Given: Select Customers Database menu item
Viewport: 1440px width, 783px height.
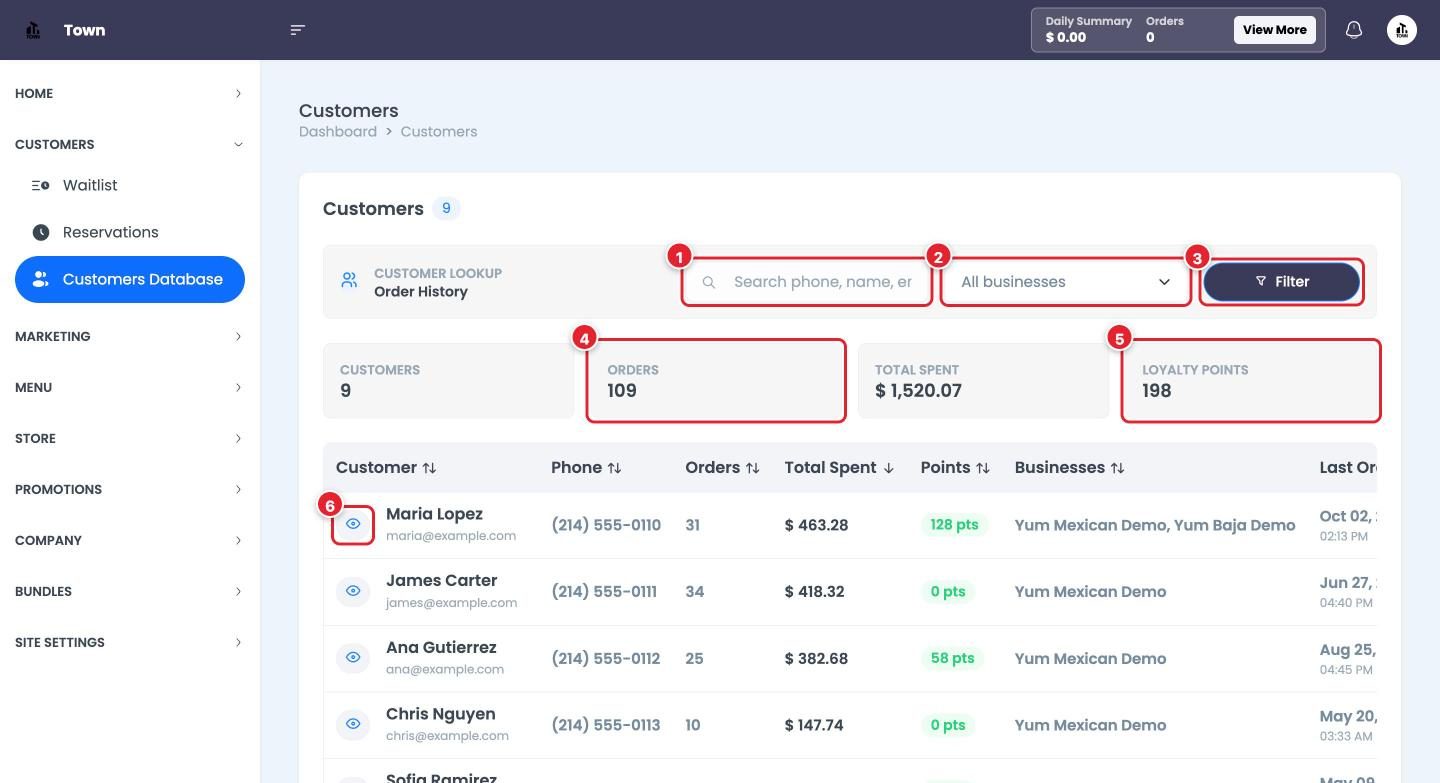Looking at the screenshot, I should (130, 279).
